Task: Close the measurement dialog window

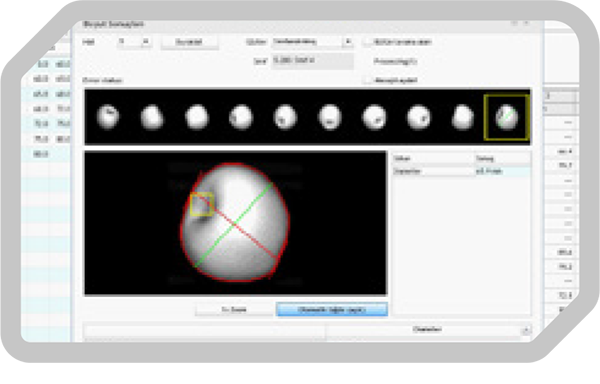Action: [x=527, y=23]
